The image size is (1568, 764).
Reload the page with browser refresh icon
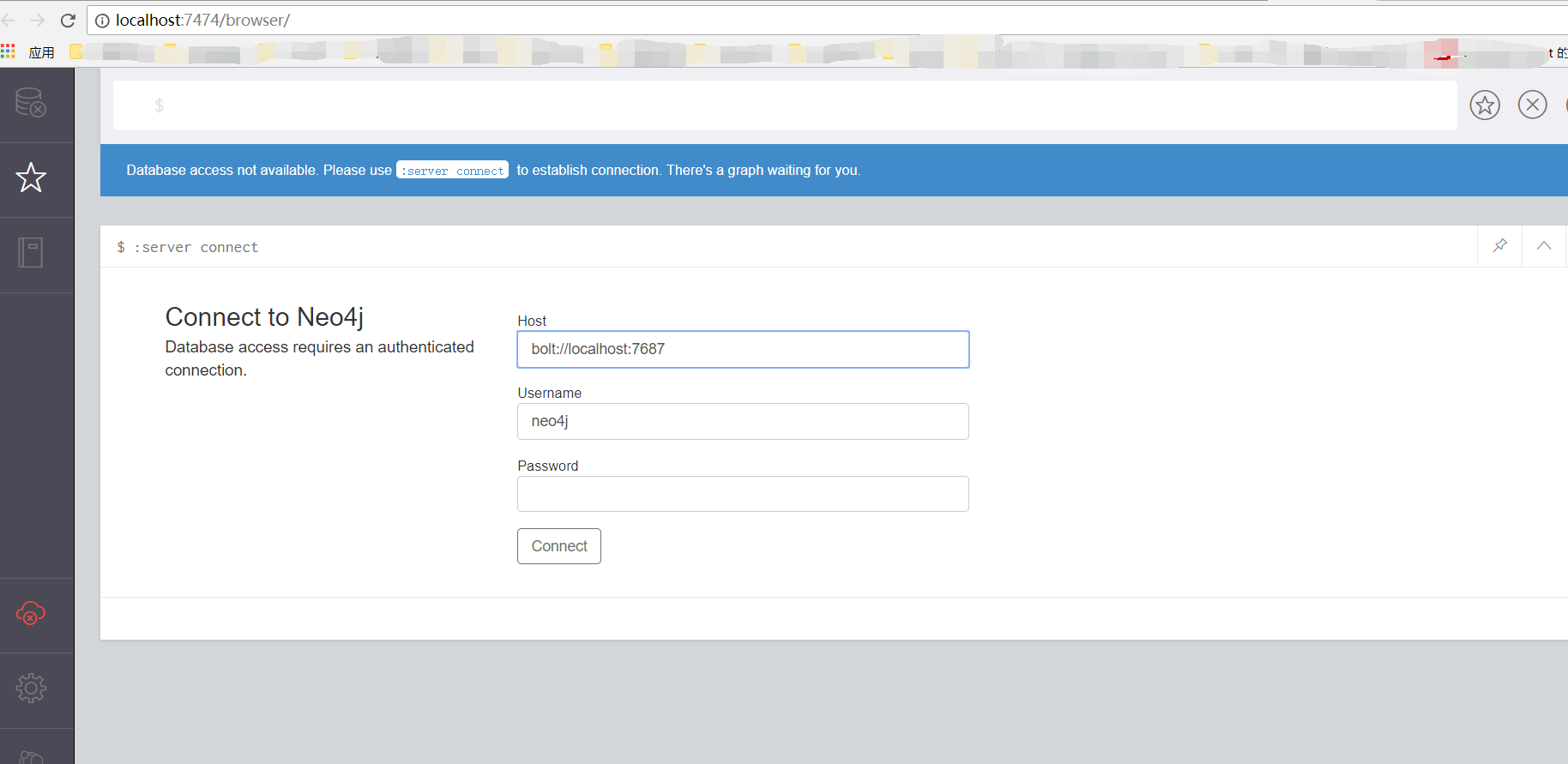click(x=68, y=20)
